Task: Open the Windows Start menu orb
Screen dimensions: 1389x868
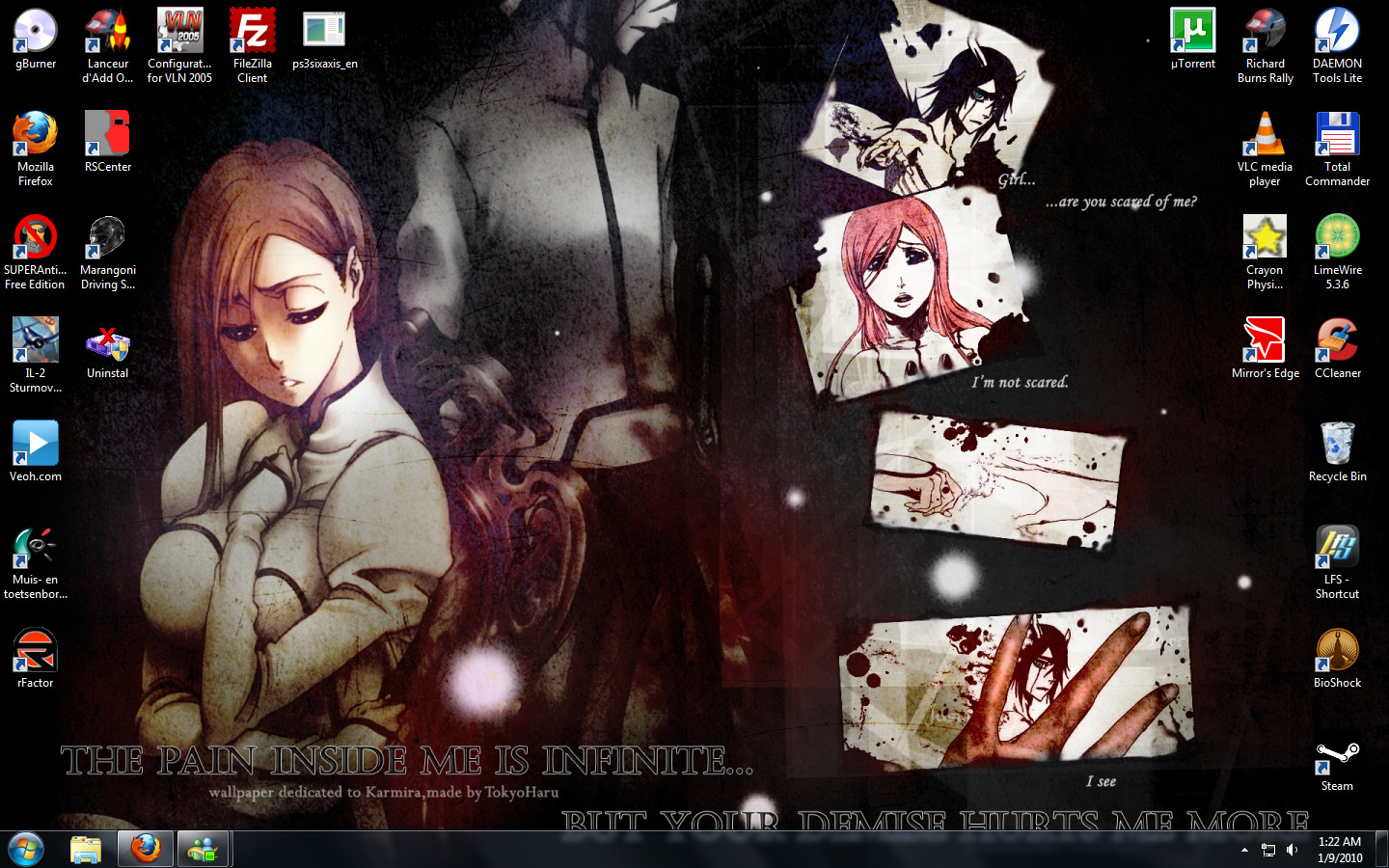Action: coord(26,849)
